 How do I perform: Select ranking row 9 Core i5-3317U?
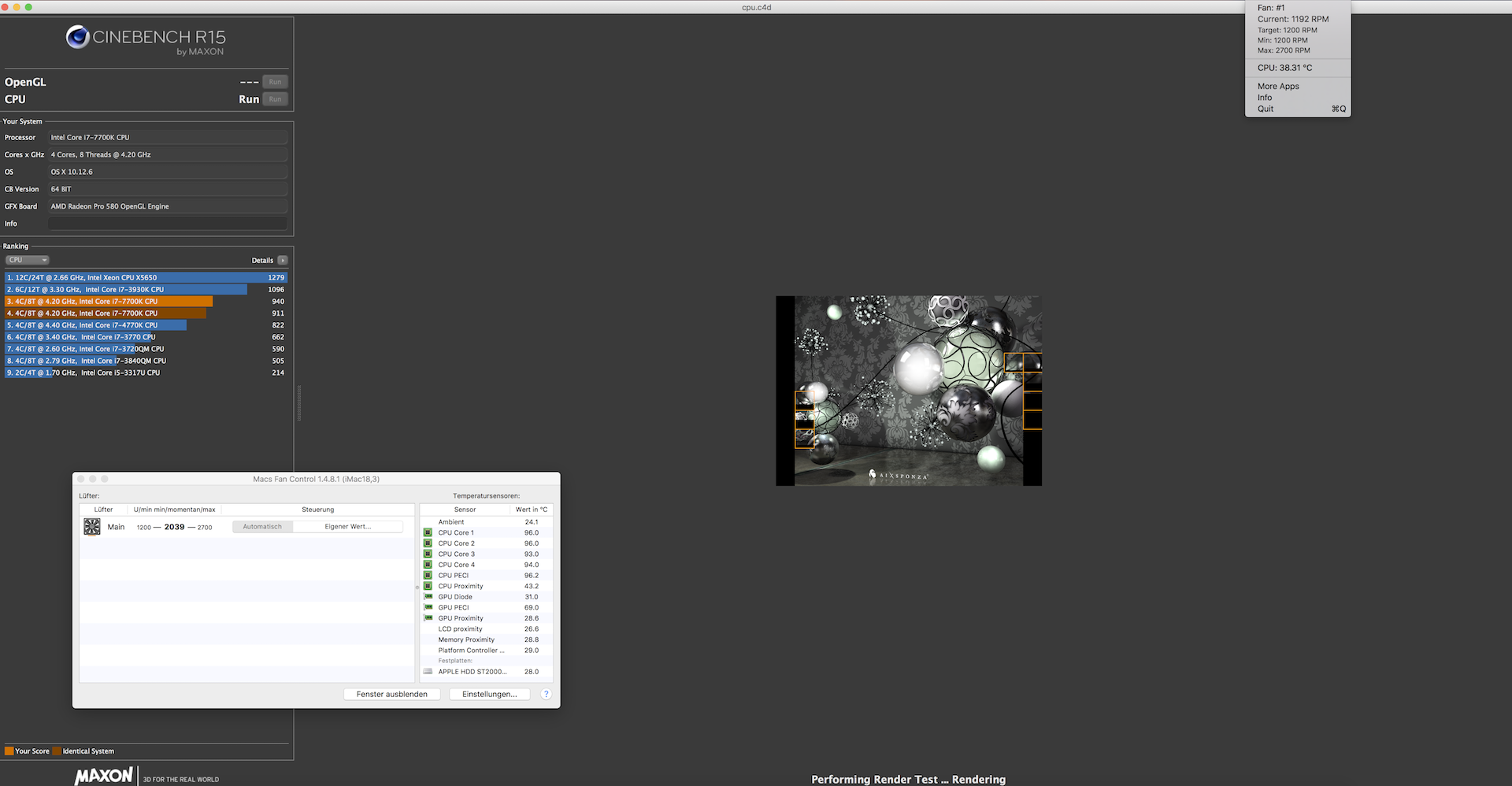click(146, 373)
